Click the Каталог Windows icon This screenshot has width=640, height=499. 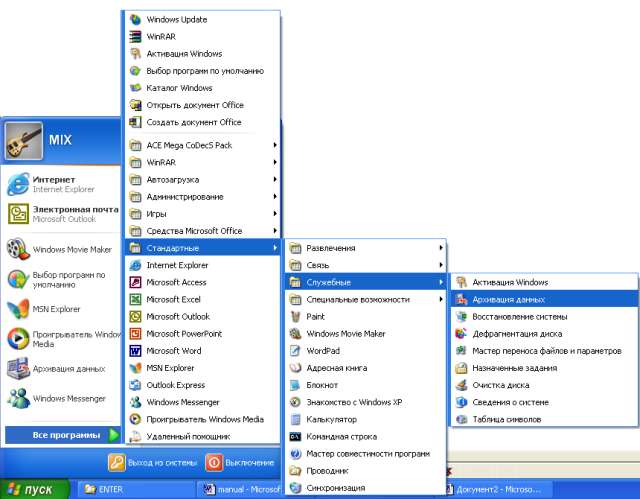tap(135, 88)
